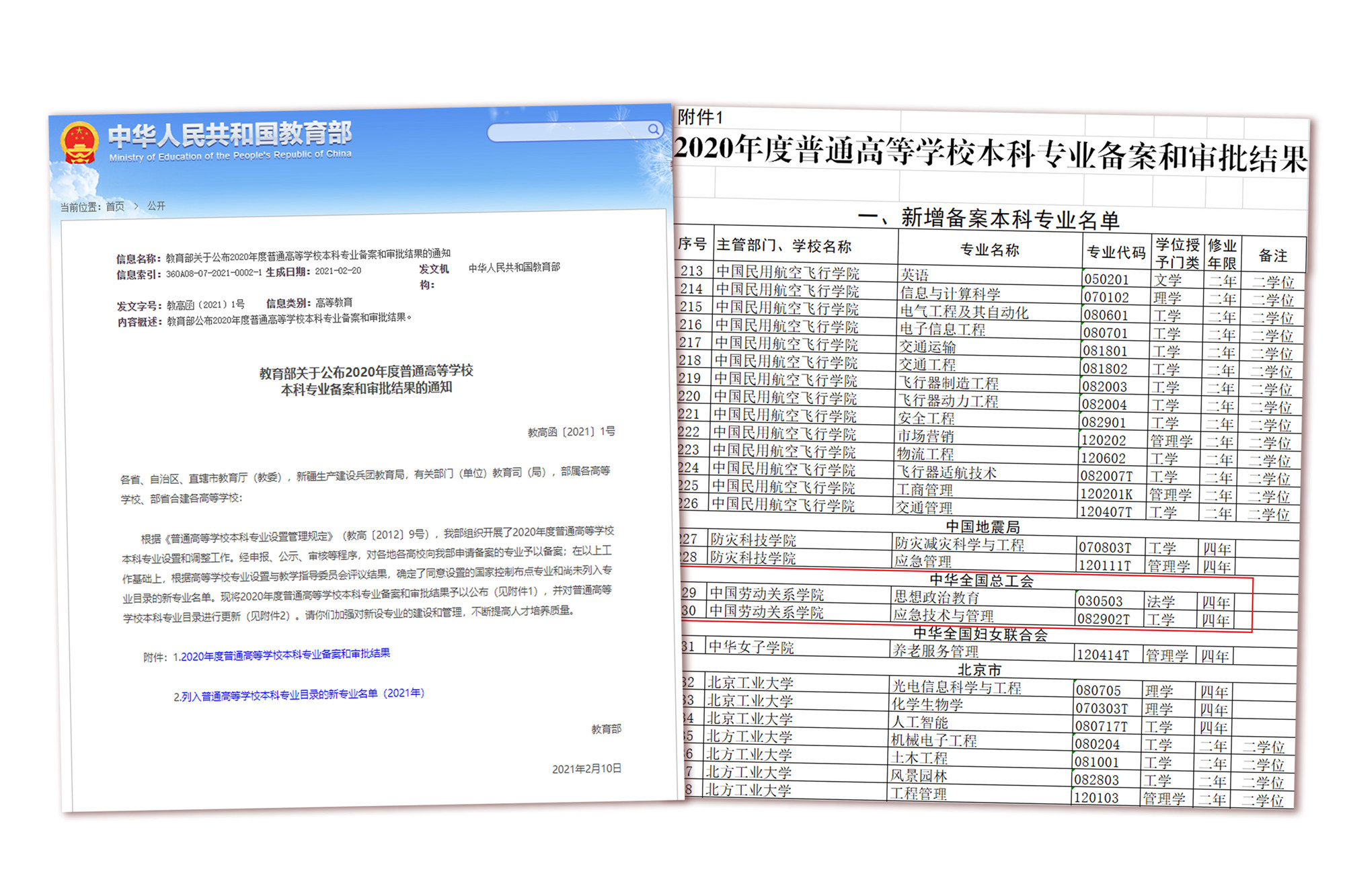Open the 公开 breadcrumb link
The image size is (1345, 896).
coord(155,206)
